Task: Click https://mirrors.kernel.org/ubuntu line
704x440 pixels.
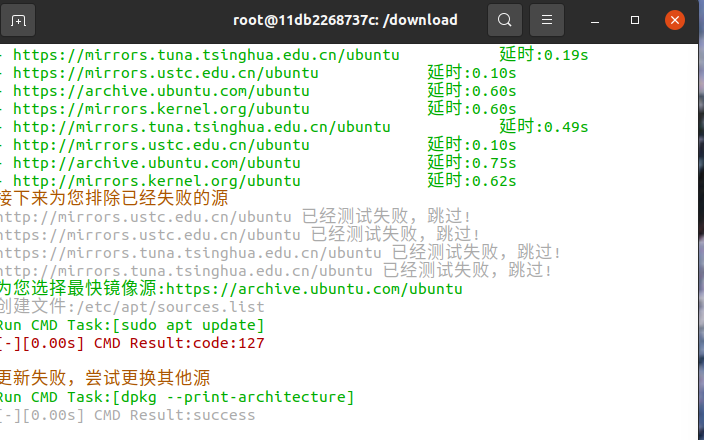Action: click(161, 109)
